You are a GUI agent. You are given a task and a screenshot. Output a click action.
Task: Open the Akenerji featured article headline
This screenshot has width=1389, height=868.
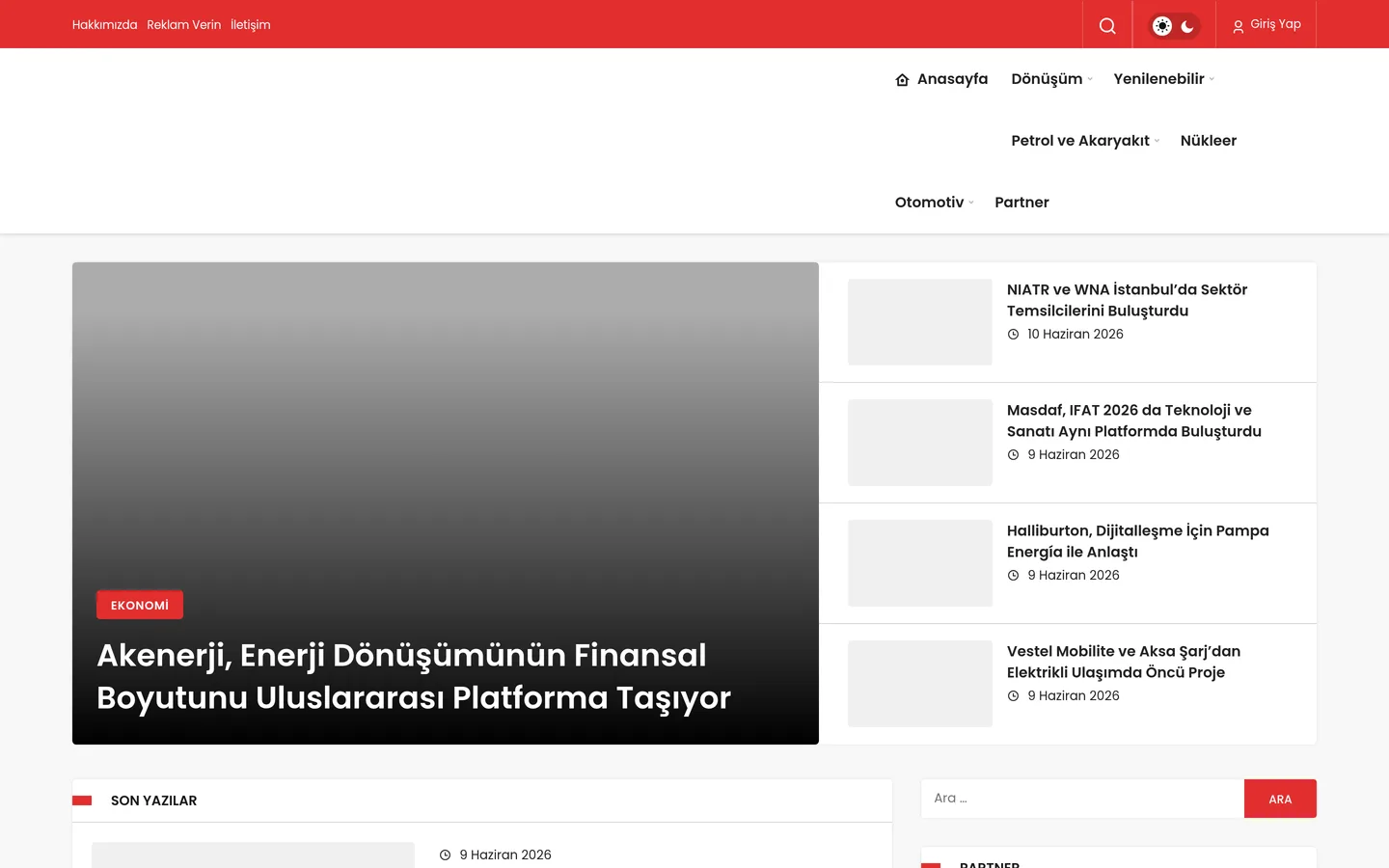pos(414,676)
